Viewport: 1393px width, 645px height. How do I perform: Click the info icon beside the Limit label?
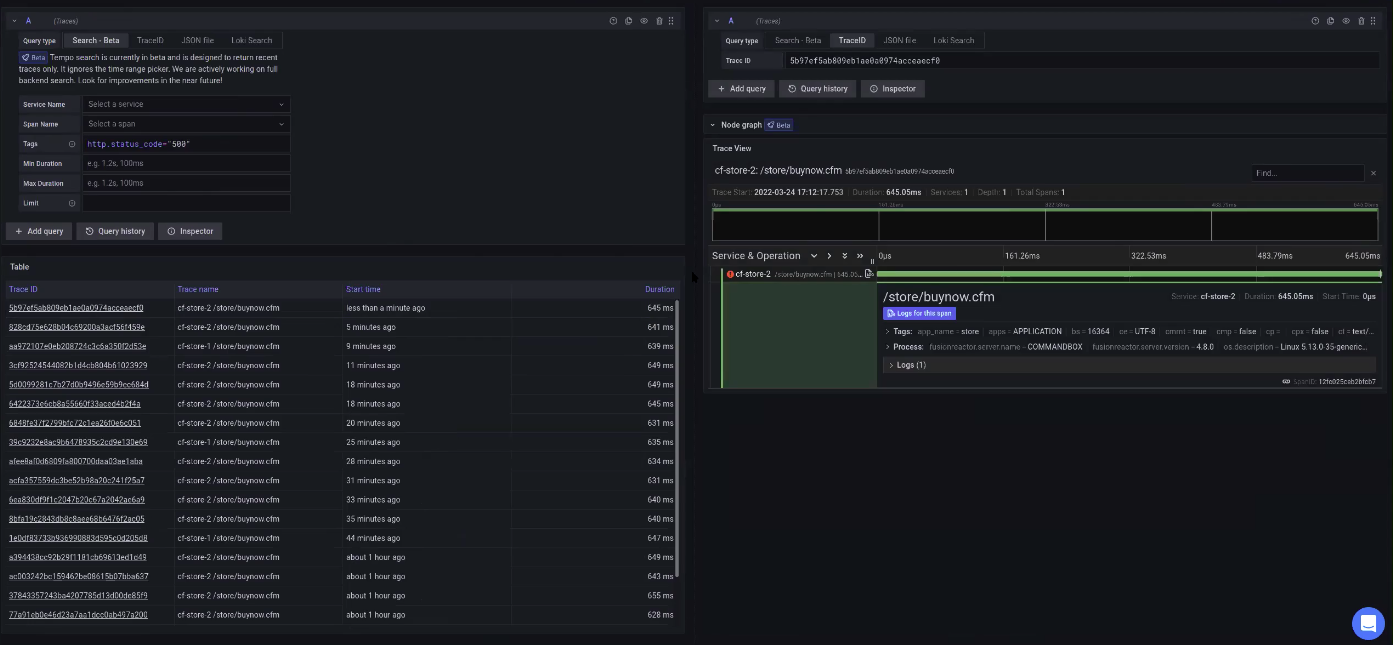pyautogui.click(x=72, y=203)
